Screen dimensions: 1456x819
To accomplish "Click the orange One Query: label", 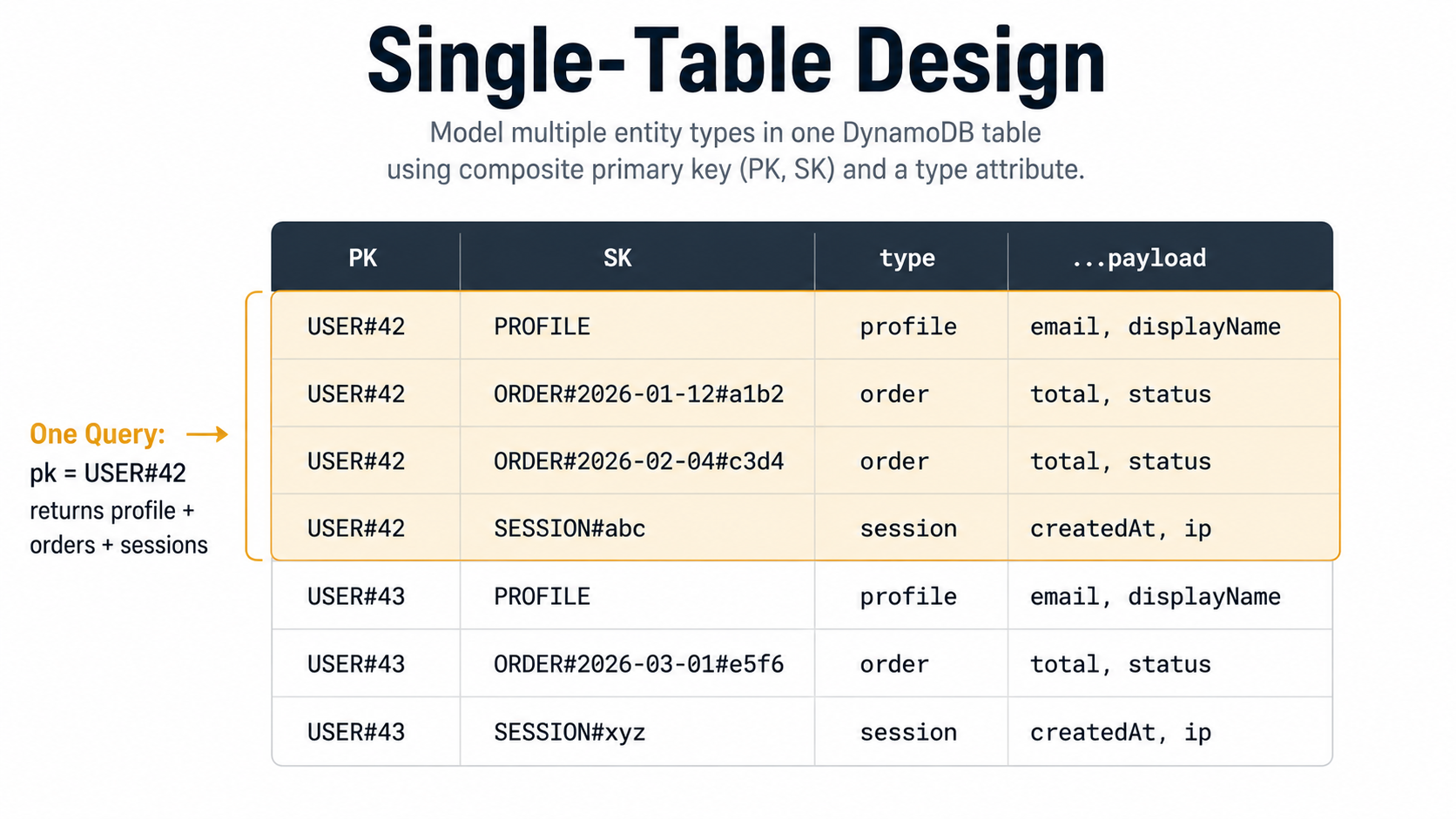I will [98, 433].
